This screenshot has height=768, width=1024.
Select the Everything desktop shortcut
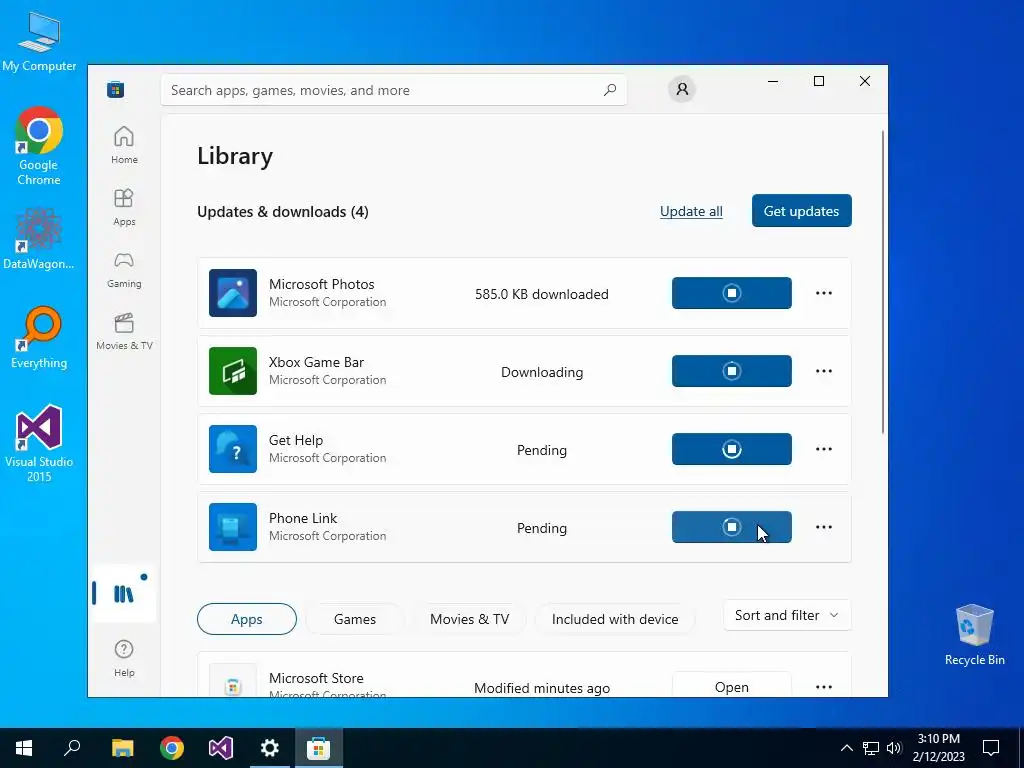tap(39, 338)
